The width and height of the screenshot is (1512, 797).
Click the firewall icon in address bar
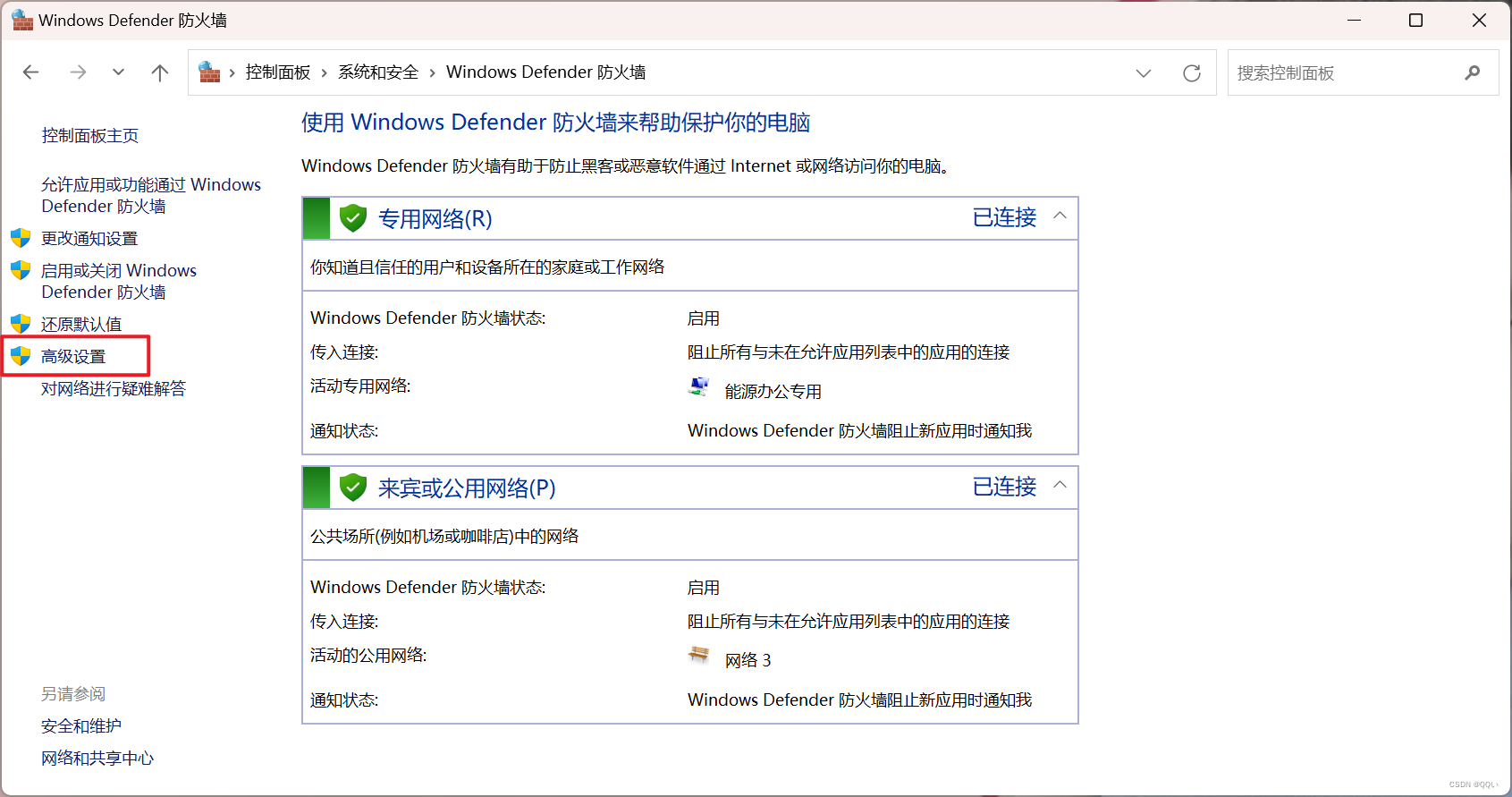click(209, 72)
